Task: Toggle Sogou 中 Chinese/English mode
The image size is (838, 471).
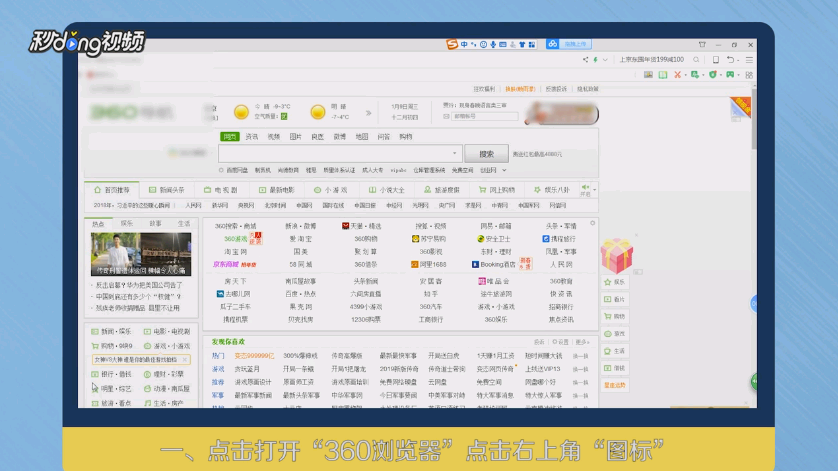Action: coord(464,45)
